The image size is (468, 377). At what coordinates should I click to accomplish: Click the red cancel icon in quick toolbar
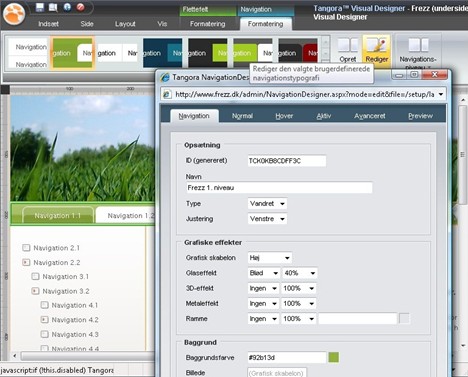click(80, 7)
